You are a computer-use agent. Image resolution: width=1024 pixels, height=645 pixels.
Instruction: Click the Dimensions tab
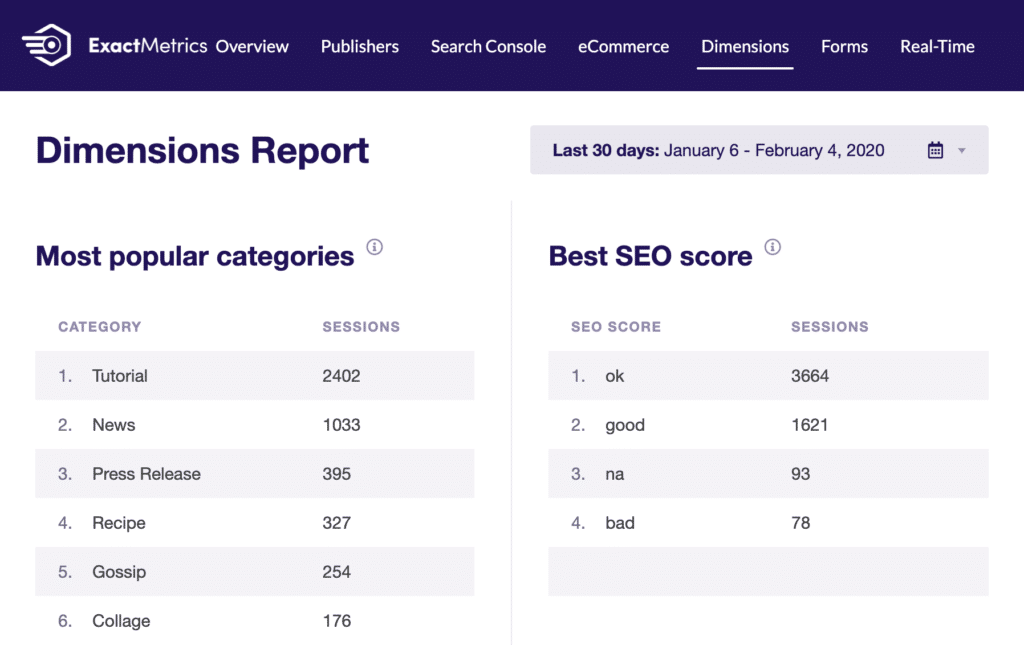tap(745, 46)
